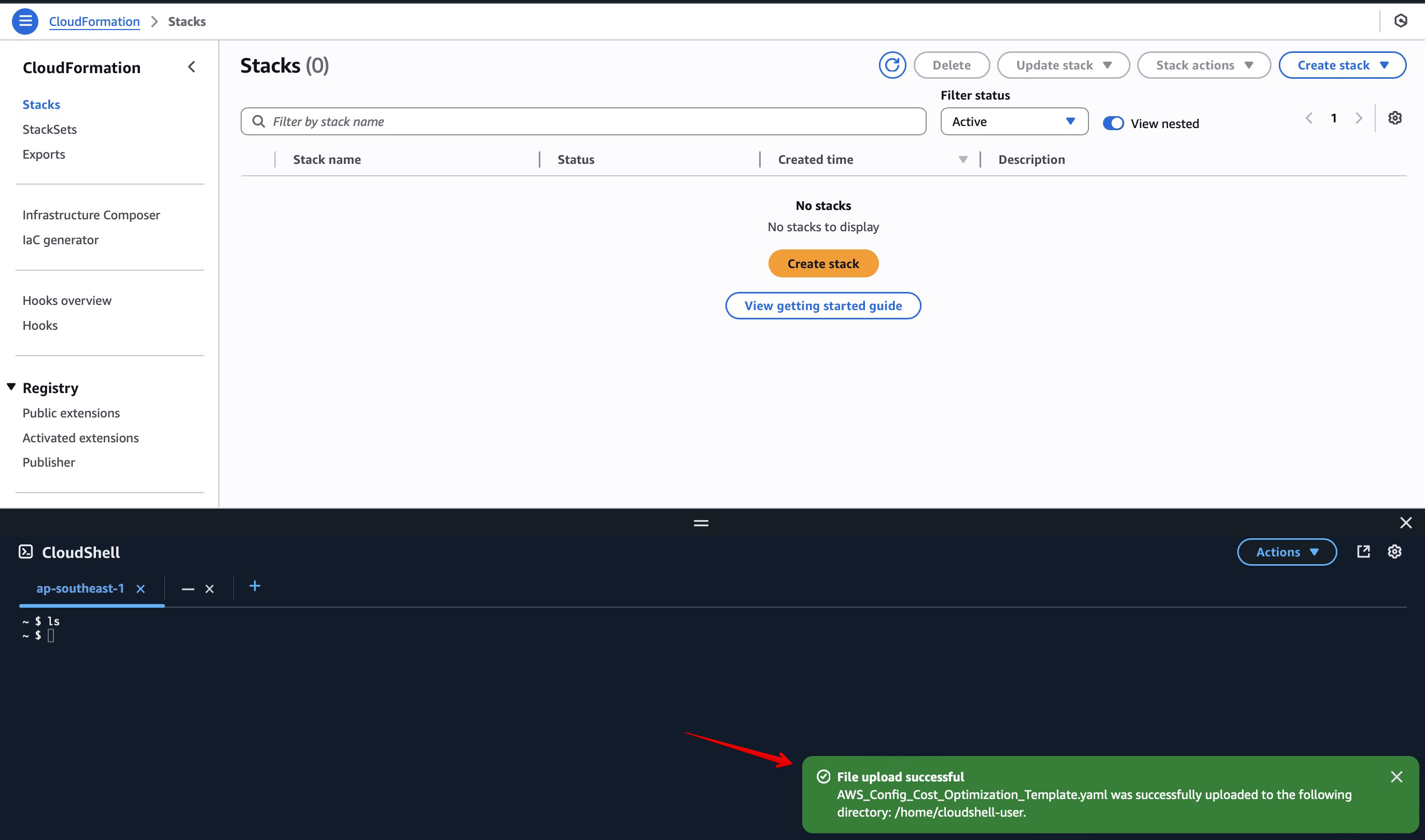
Task: Dismiss the File upload successful notification
Action: (x=1396, y=777)
